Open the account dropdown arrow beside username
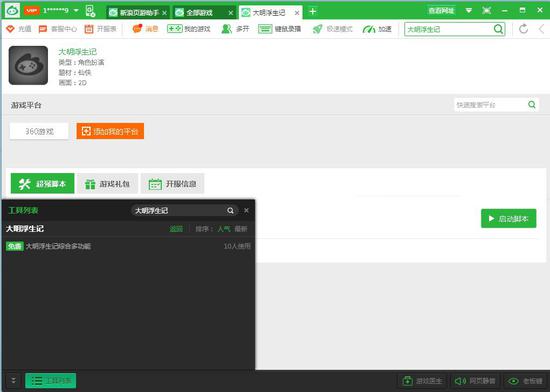Screen dimensions: 550x392 tap(76, 11)
